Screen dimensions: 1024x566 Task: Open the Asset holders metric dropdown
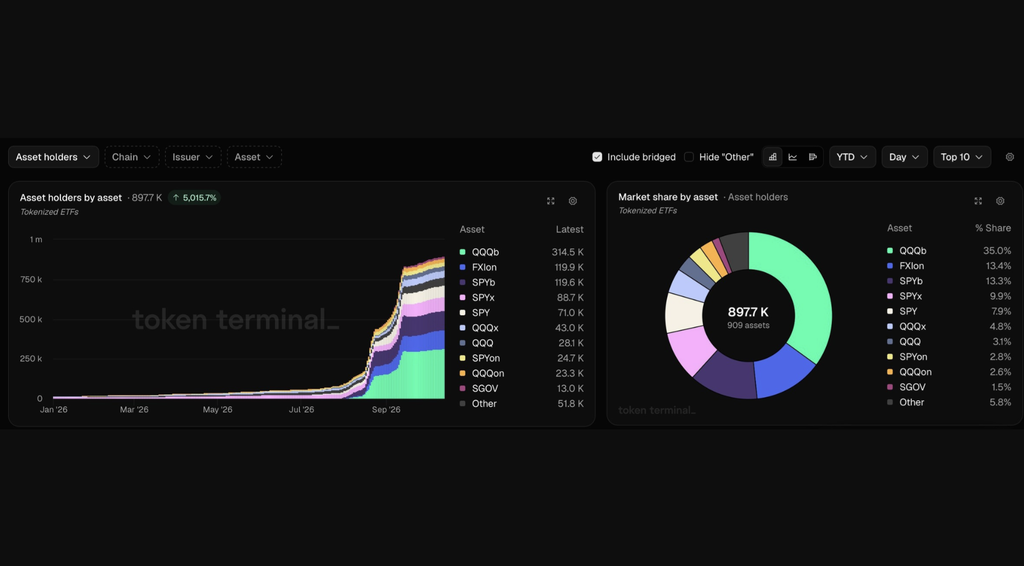(x=54, y=157)
